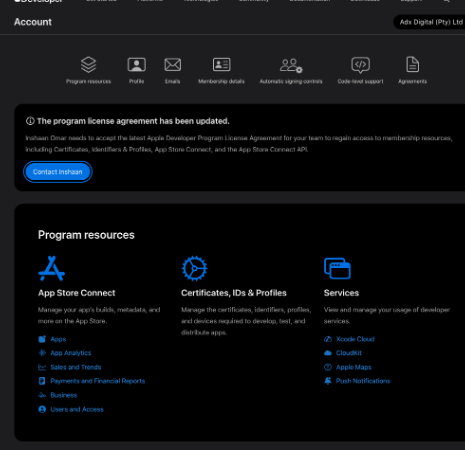
Task: Open Payments and Financial Reports link
Action: [98, 381]
